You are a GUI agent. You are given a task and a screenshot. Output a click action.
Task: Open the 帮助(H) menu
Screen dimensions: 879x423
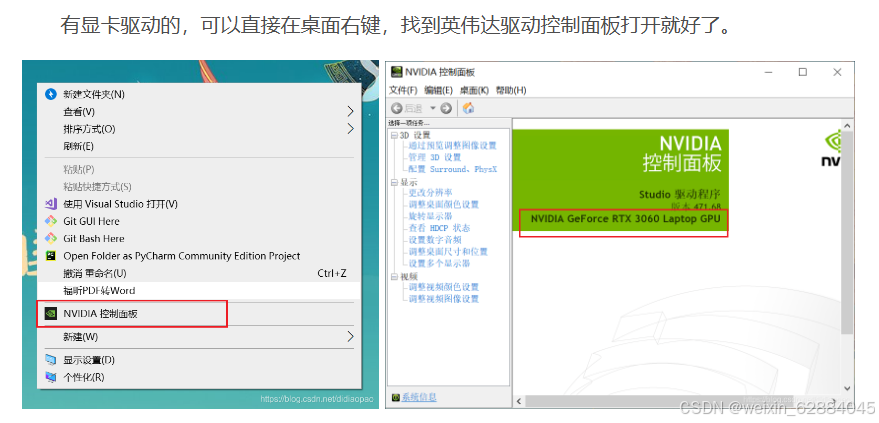(x=511, y=90)
